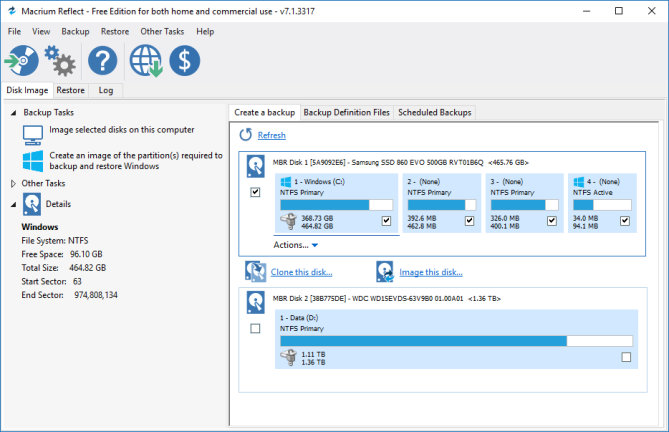Open the Backup Definition Files tab
This screenshot has width=669, height=432.
(x=346, y=112)
